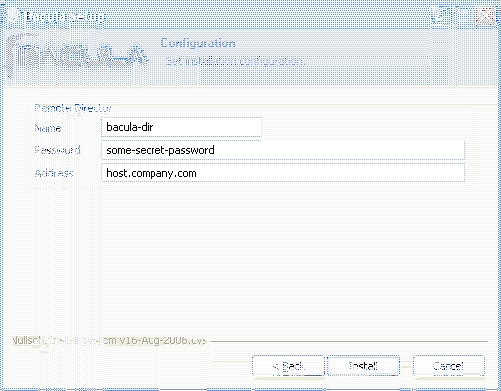
Task: Click the Remote Director group label
Action: tap(73, 108)
